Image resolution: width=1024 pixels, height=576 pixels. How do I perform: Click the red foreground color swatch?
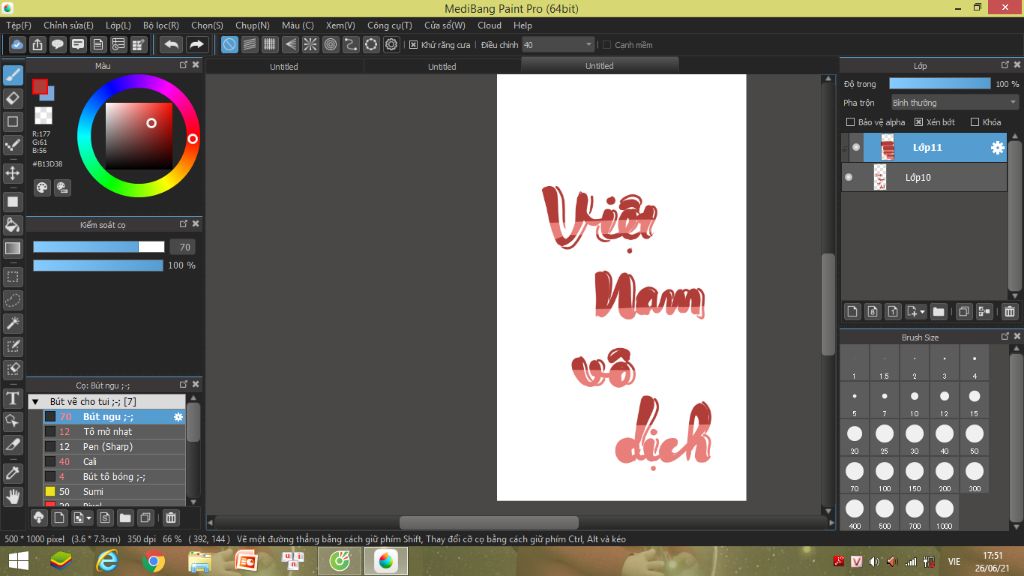(x=40, y=87)
